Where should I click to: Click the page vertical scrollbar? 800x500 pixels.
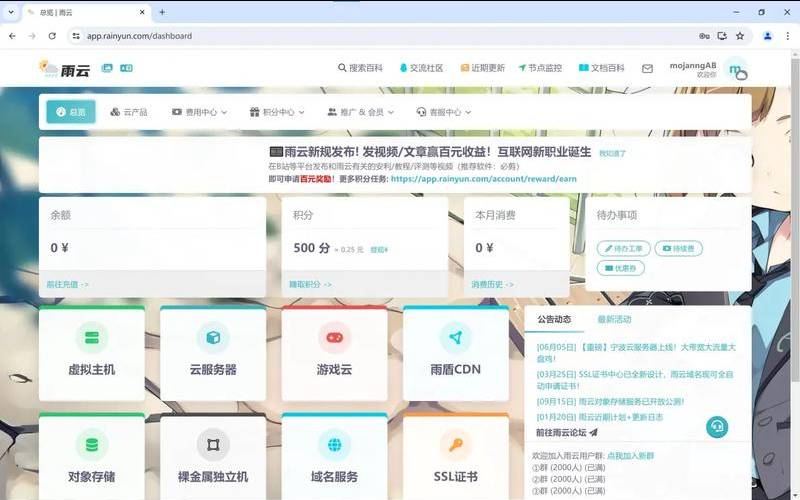click(795, 219)
